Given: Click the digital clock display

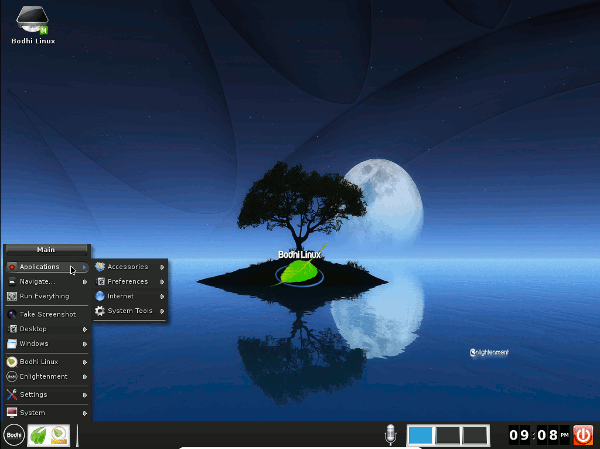Looking at the screenshot, I should [x=534, y=435].
